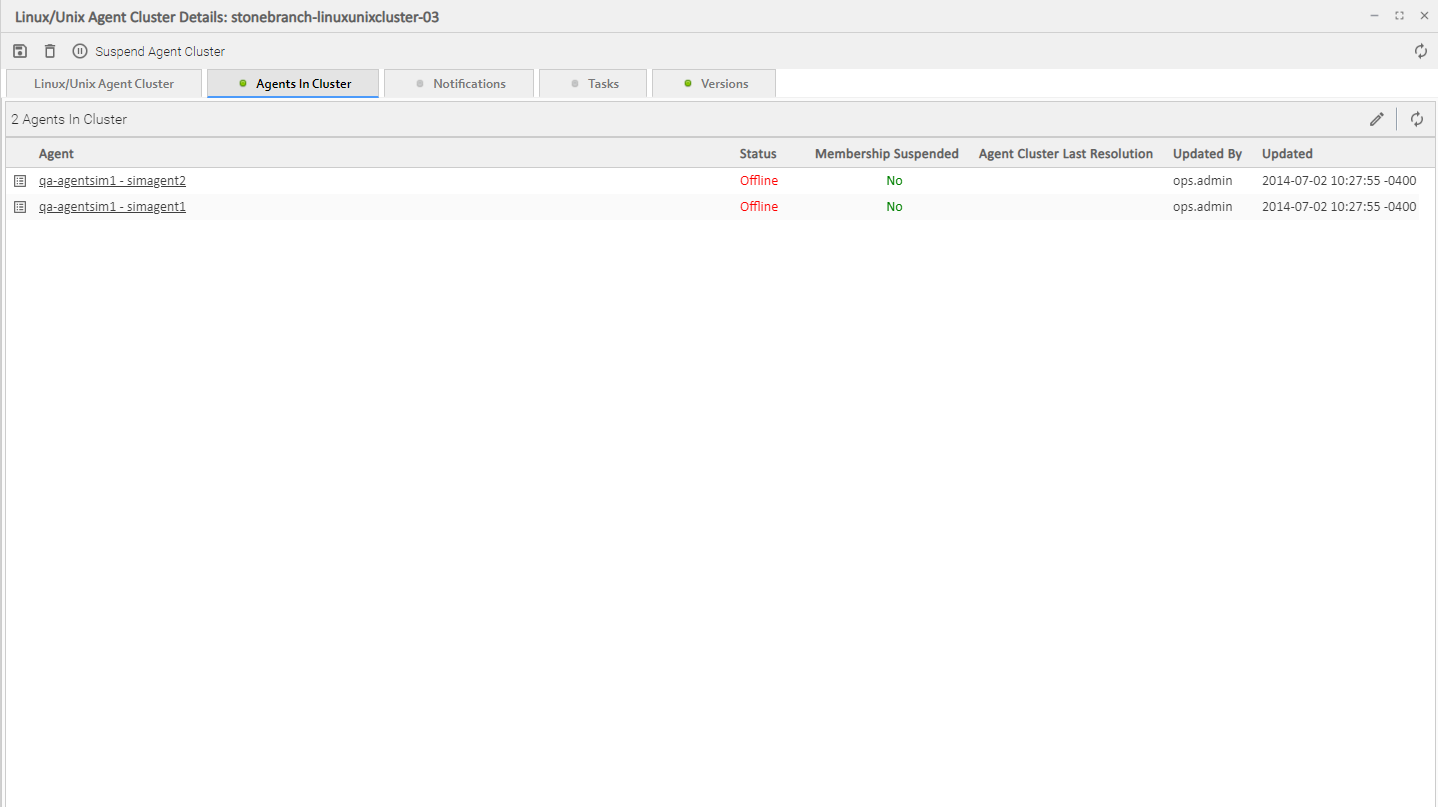Refresh the agent cluster details window
The width and height of the screenshot is (1438, 807).
pos(1421,51)
